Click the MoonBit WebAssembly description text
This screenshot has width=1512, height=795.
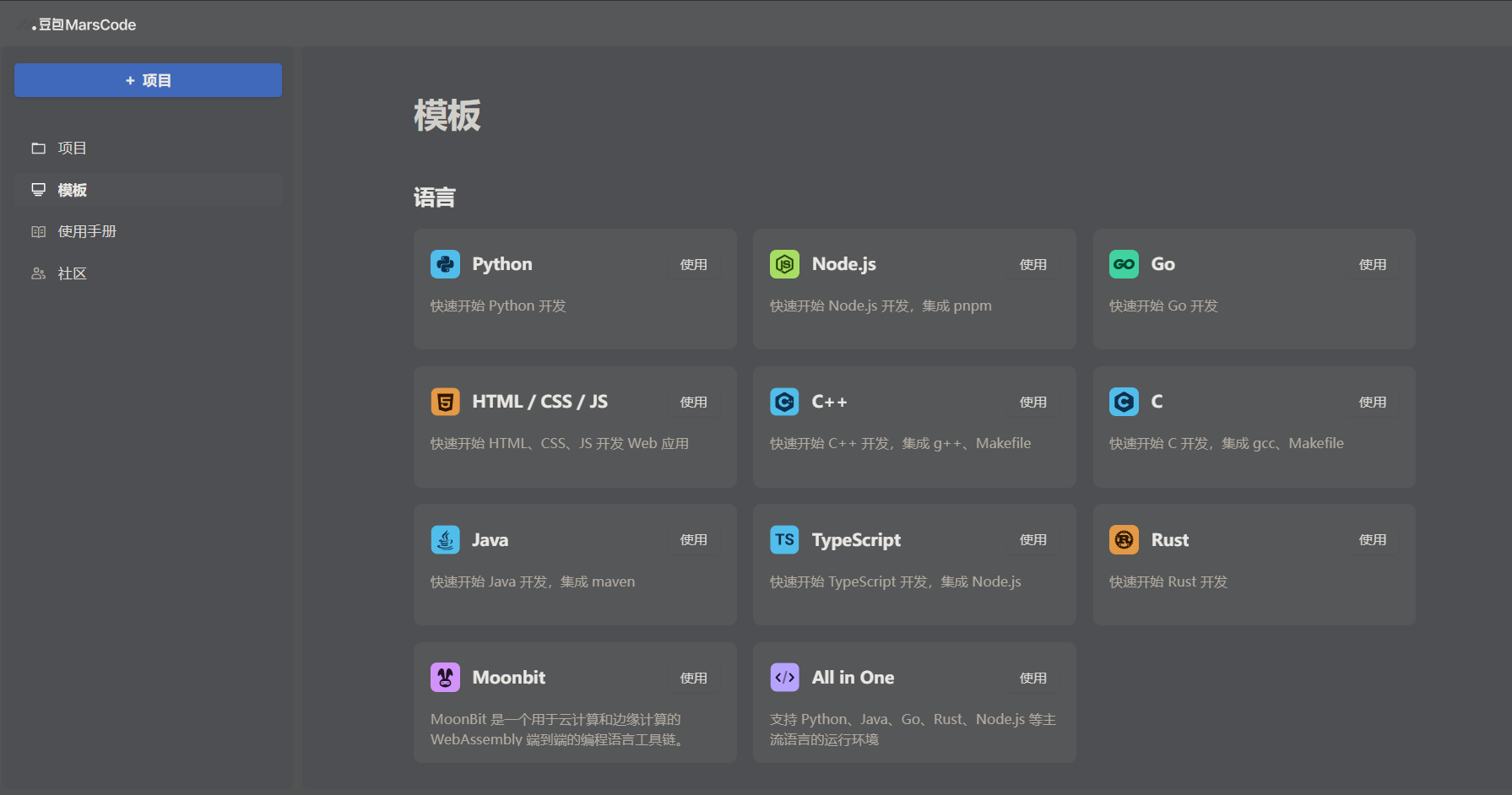557,729
